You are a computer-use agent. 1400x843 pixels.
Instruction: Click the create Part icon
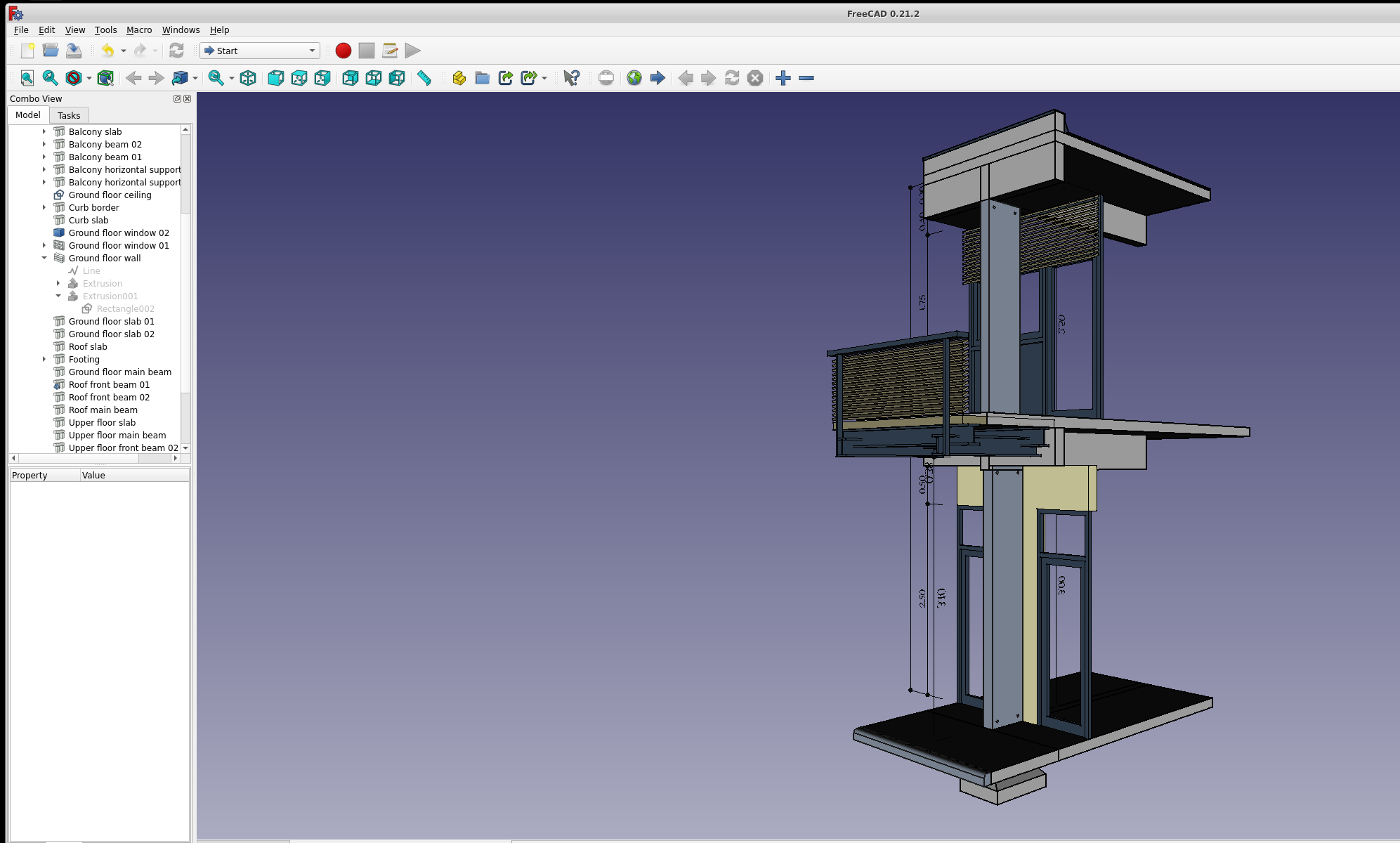(459, 78)
